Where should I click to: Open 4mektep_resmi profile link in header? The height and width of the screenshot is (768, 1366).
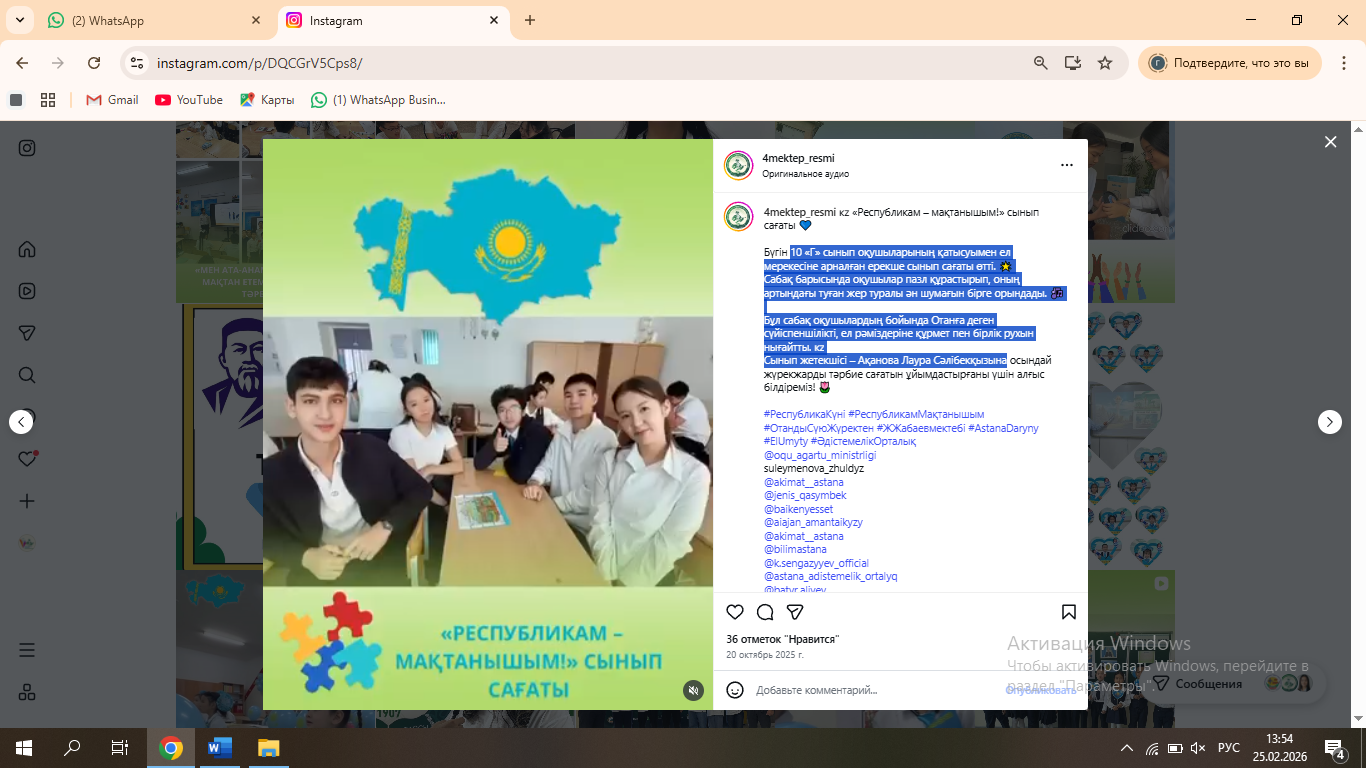pyautogui.click(x=798, y=158)
